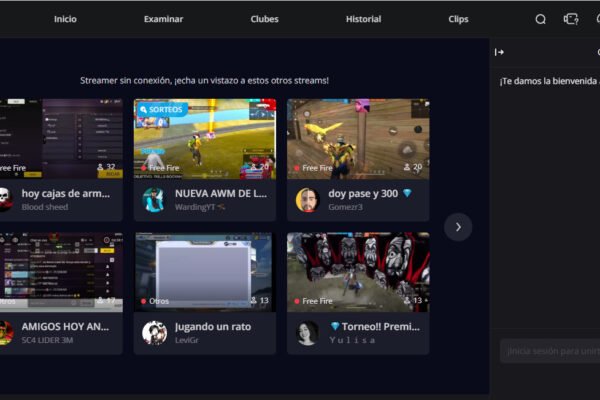Open Yulisa streamer avatar

[x=308, y=333]
